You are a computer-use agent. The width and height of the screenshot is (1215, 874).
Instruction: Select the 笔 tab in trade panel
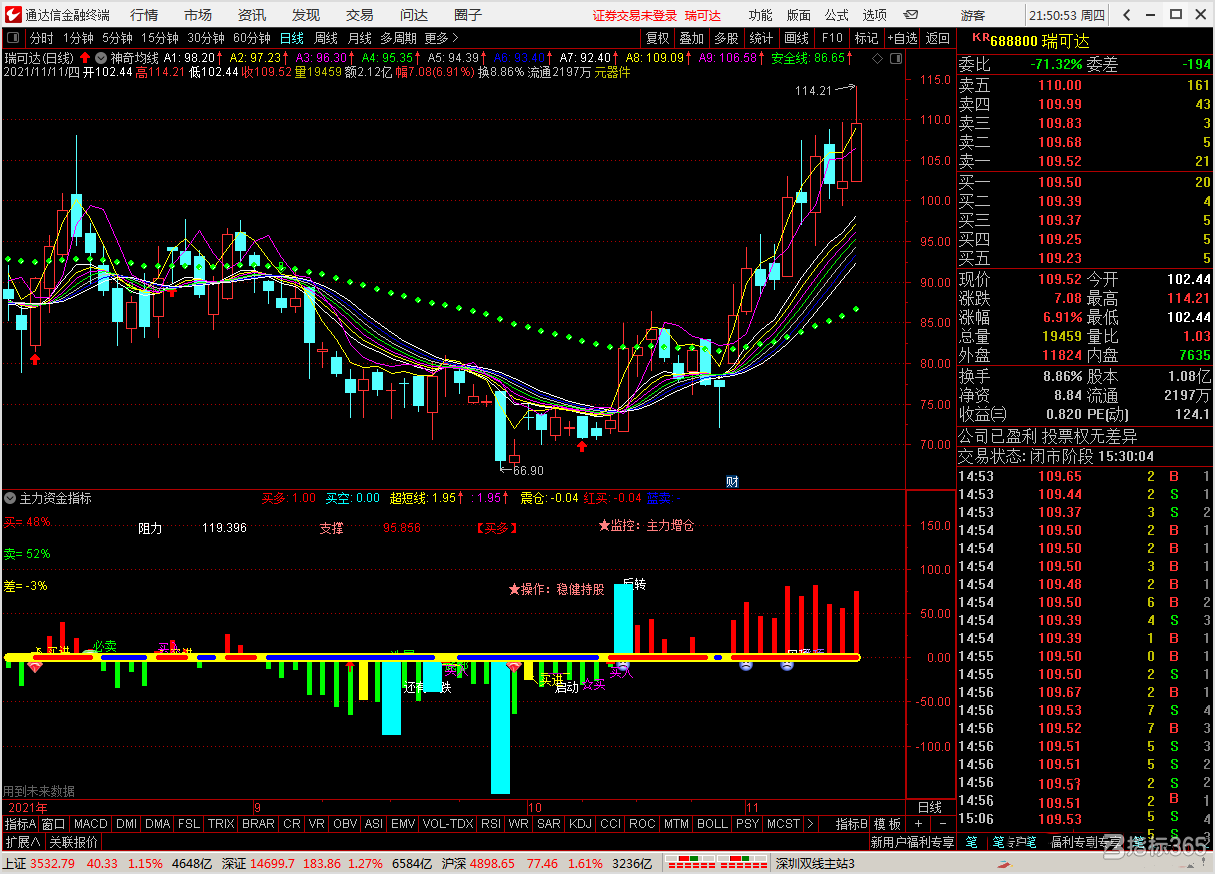971,842
